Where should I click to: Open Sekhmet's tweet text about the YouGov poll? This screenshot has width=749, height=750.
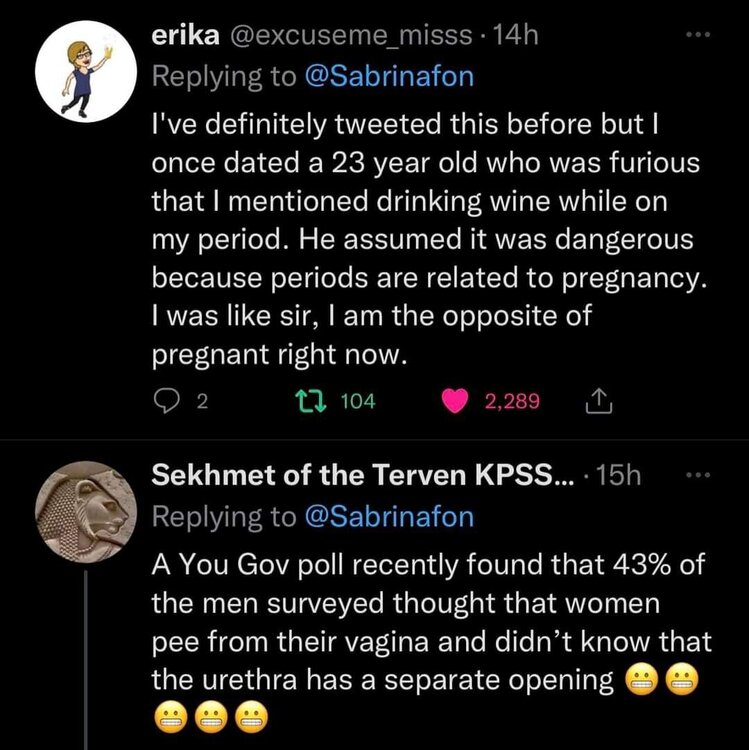[x=425, y=622]
